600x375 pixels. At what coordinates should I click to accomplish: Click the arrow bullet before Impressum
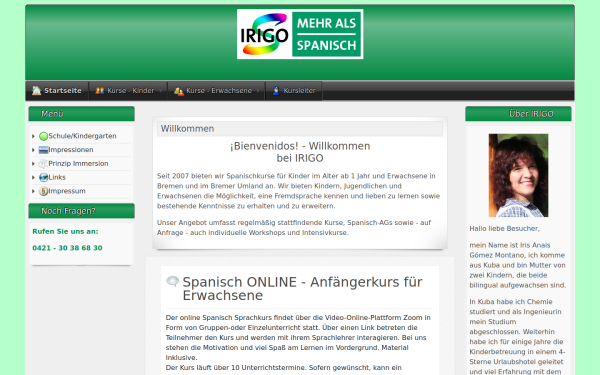click(34, 191)
